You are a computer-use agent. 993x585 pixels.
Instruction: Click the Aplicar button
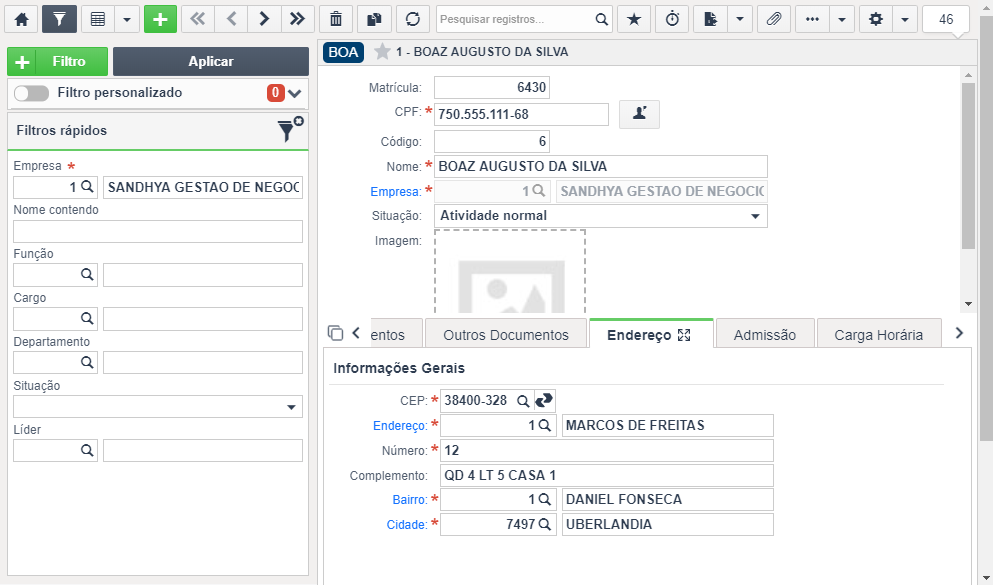[211, 61]
